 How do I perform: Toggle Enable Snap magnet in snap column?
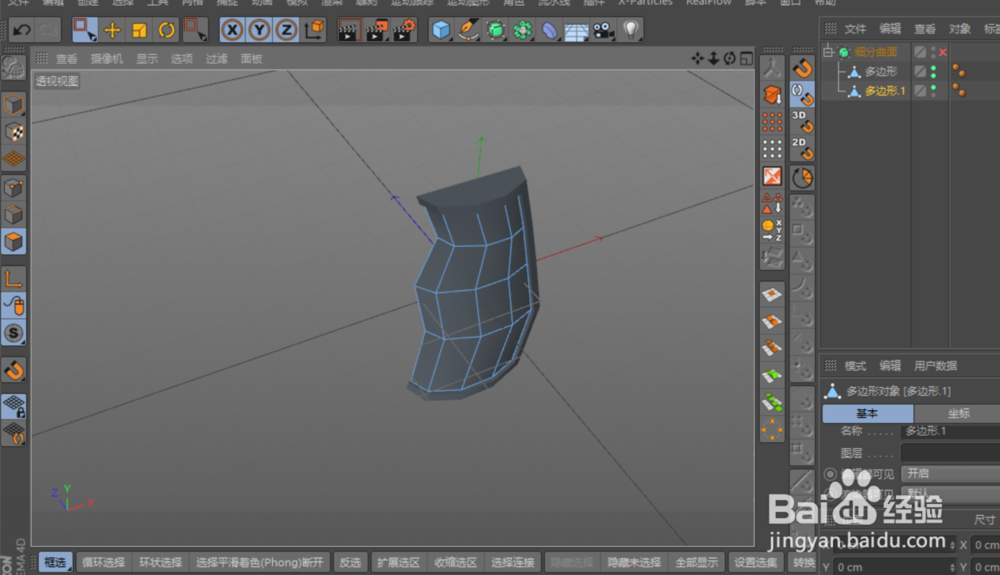[802, 68]
